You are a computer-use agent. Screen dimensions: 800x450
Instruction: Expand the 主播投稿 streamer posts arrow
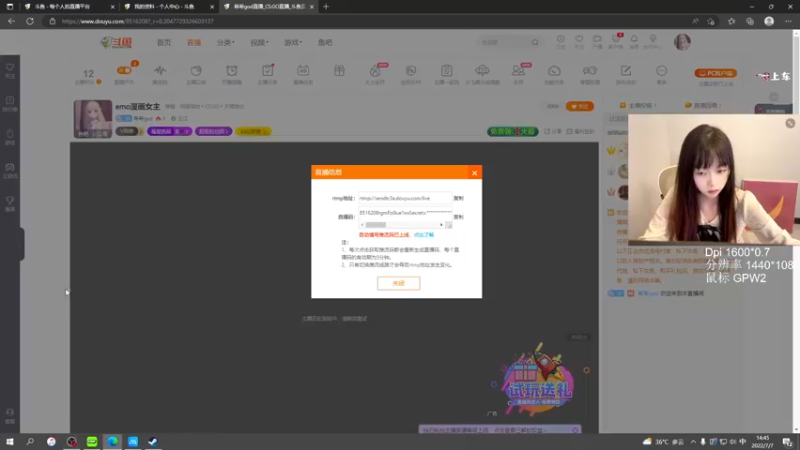pyautogui.click(x=655, y=105)
